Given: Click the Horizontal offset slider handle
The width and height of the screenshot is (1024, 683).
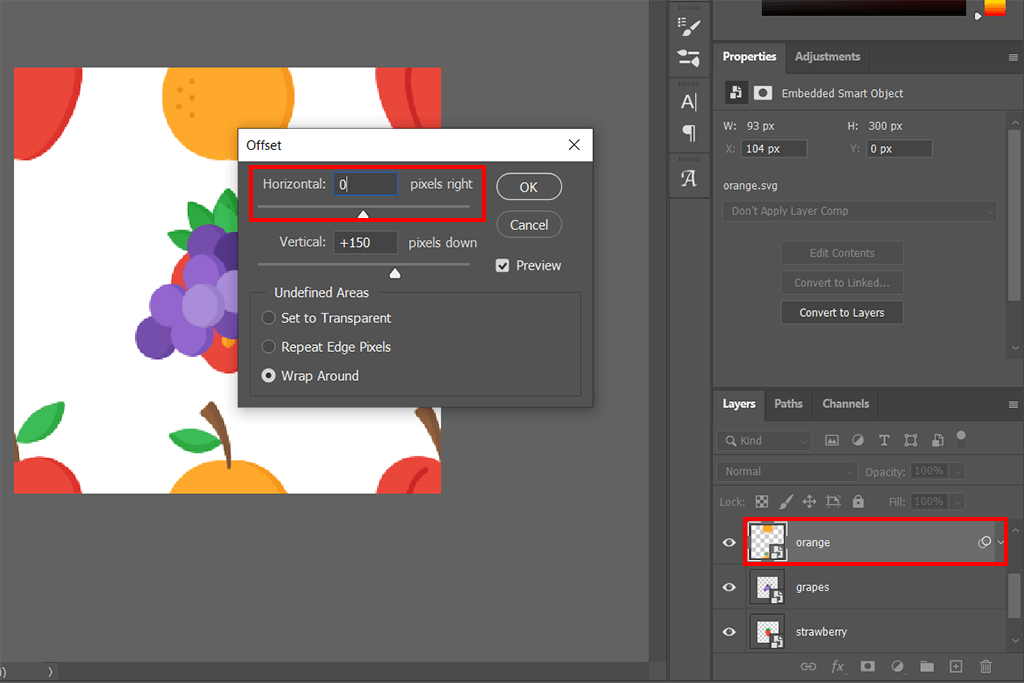Looking at the screenshot, I should 363,214.
